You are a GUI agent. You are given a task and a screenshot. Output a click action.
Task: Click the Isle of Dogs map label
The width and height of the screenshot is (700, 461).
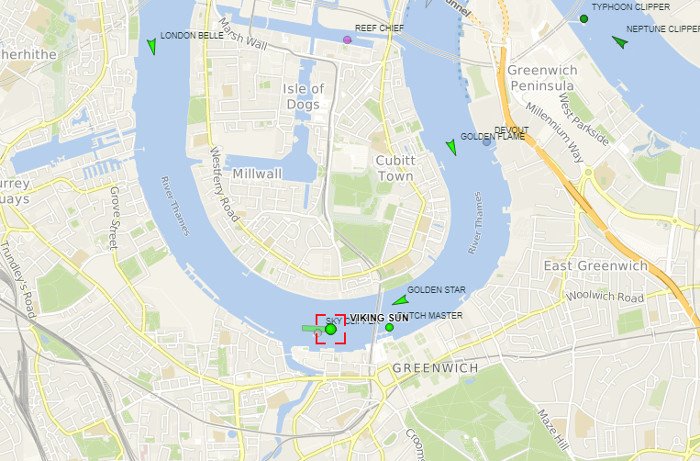[x=303, y=96]
